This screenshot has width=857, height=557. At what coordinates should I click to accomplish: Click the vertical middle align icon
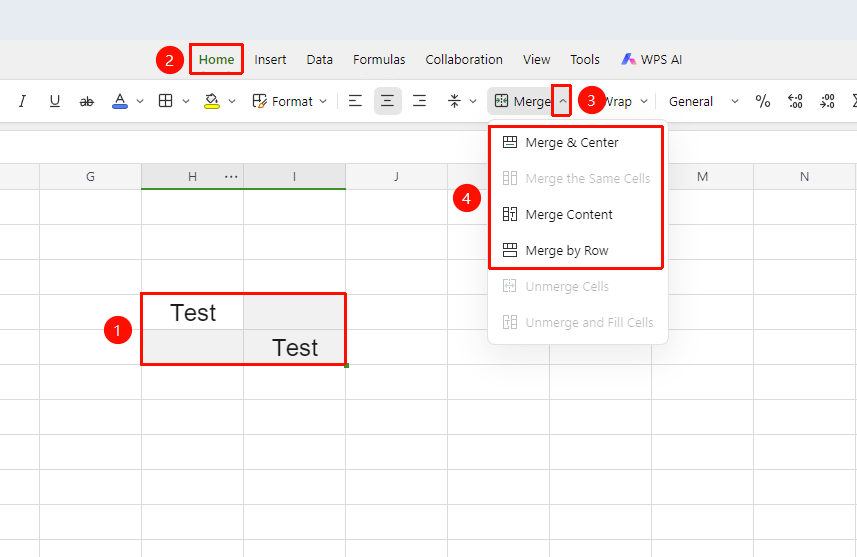454,101
